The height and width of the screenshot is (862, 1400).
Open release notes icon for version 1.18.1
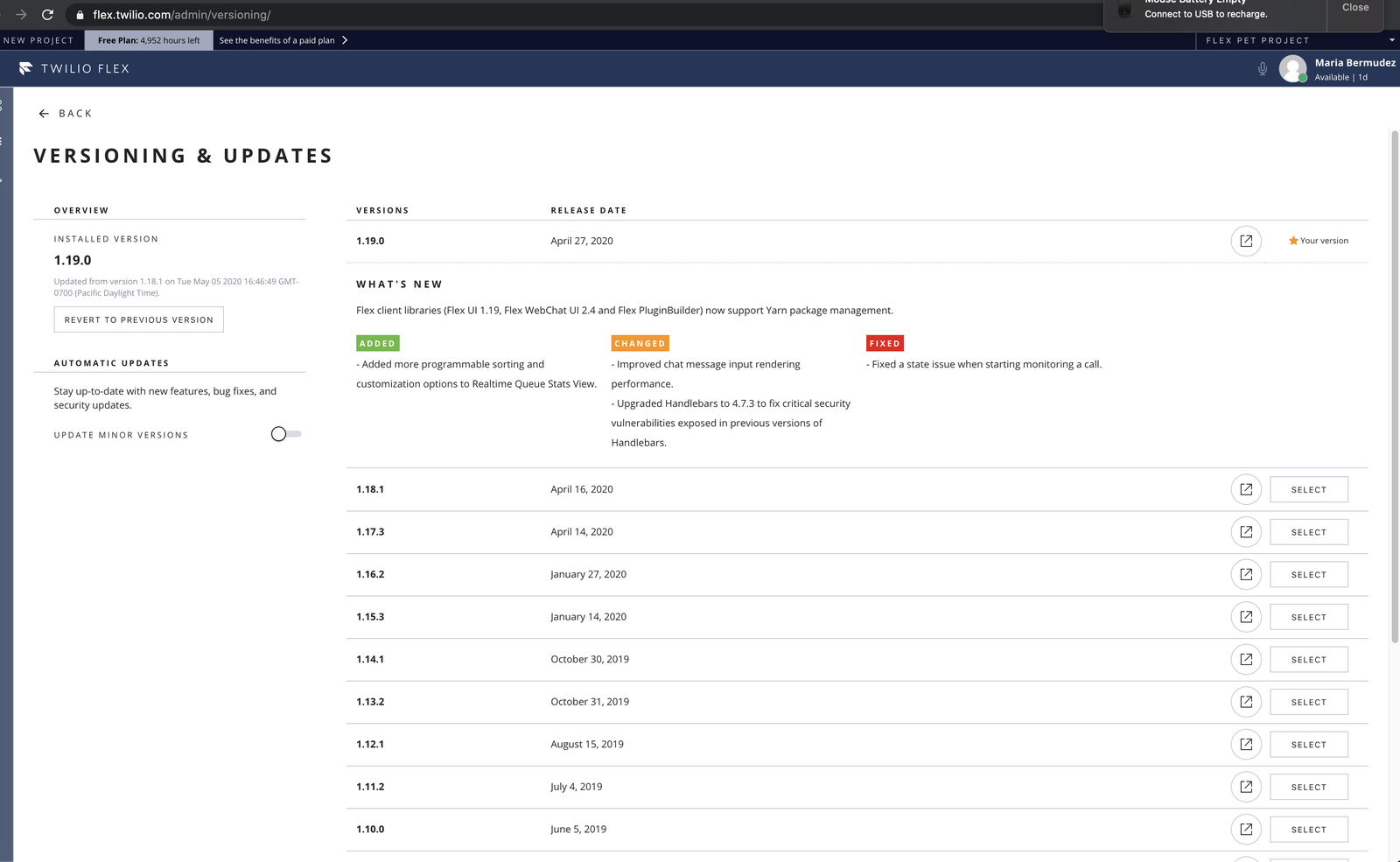(x=1246, y=489)
